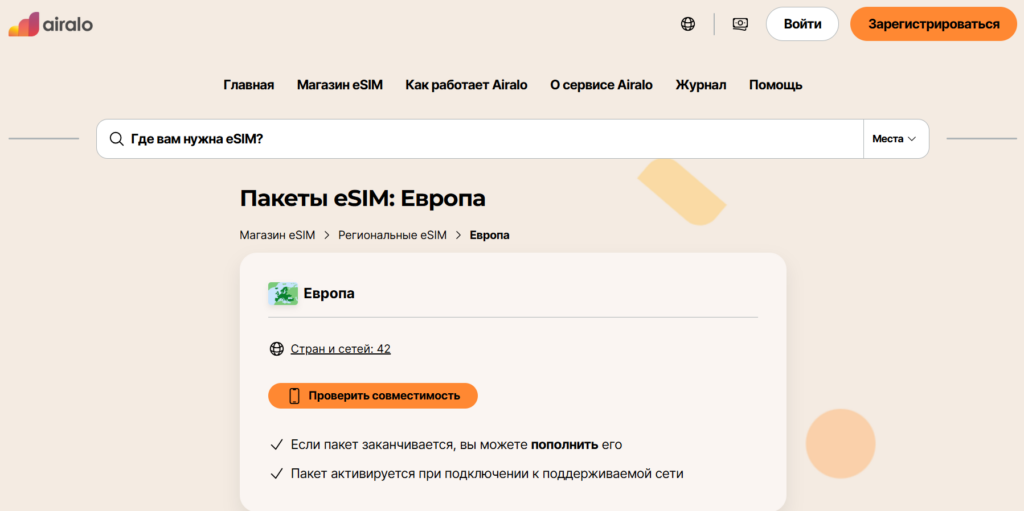Open the Журнал menu item
This screenshot has width=1024, height=511.
click(x=701, y=85)
